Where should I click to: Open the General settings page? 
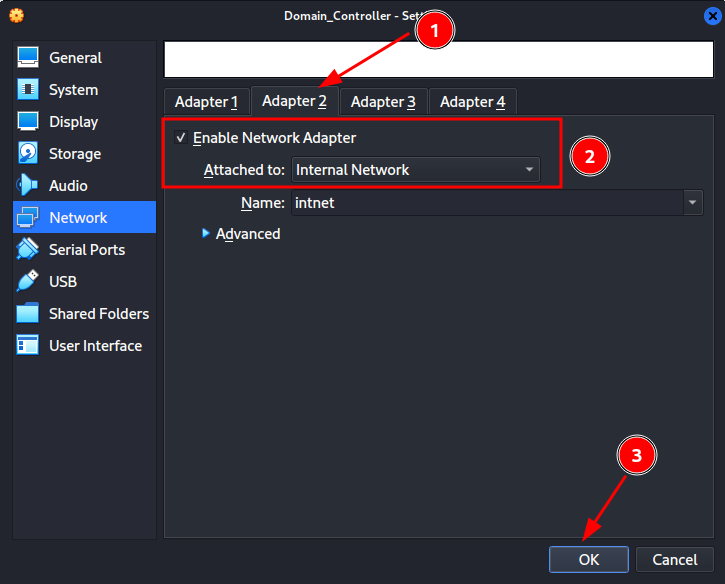click(85, 57)
